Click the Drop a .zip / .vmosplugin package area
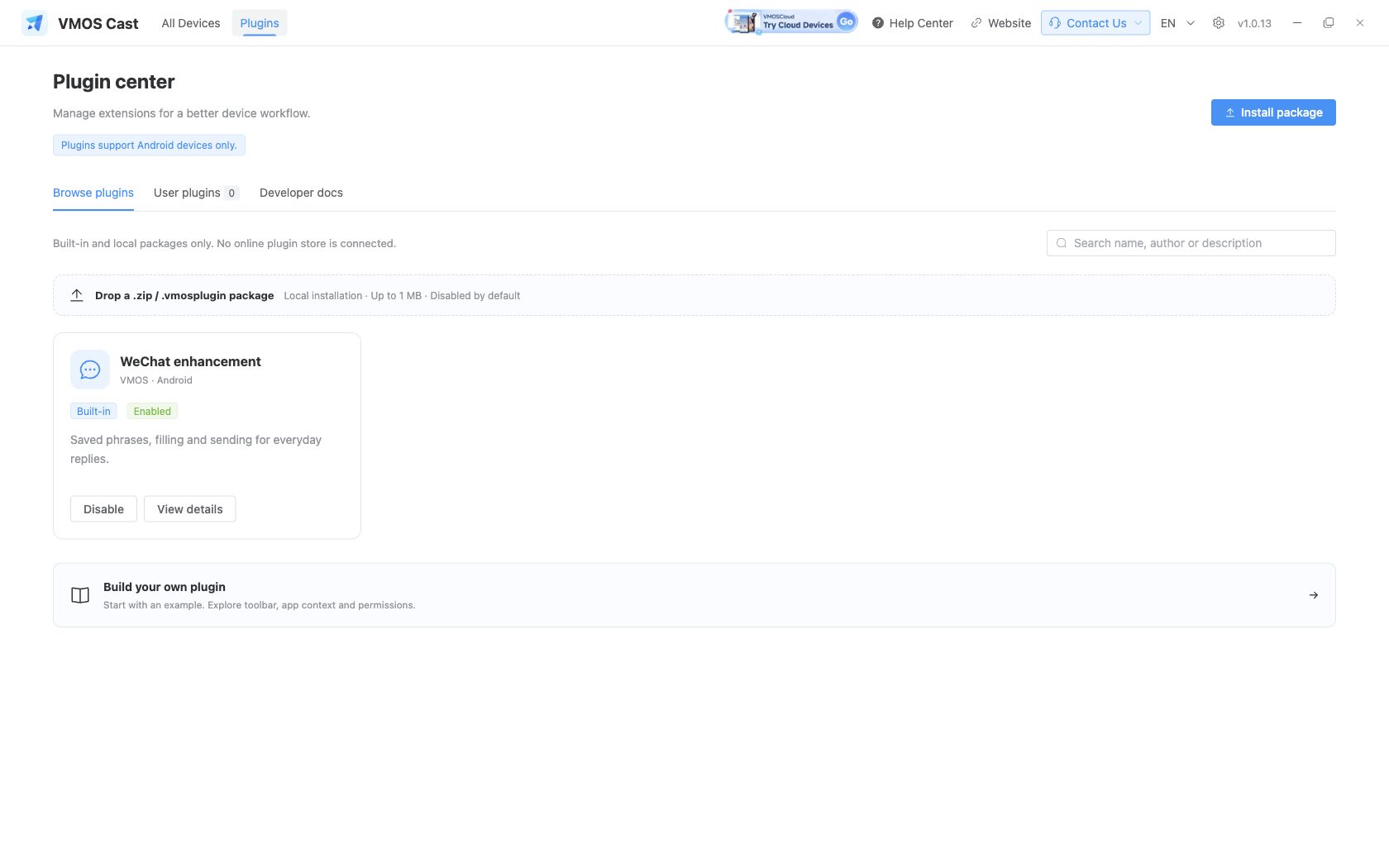Image resolution: width=1389 pixels, height=868 pixels. [x=694, y=295]
